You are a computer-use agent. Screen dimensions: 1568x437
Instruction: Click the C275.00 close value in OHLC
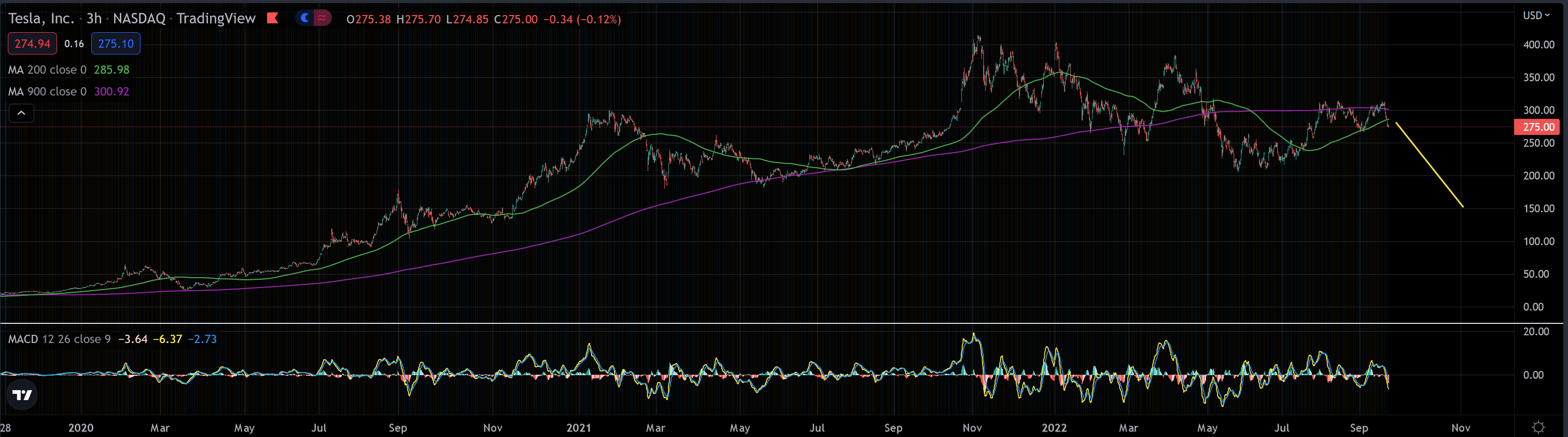click(x=515, y=20)
